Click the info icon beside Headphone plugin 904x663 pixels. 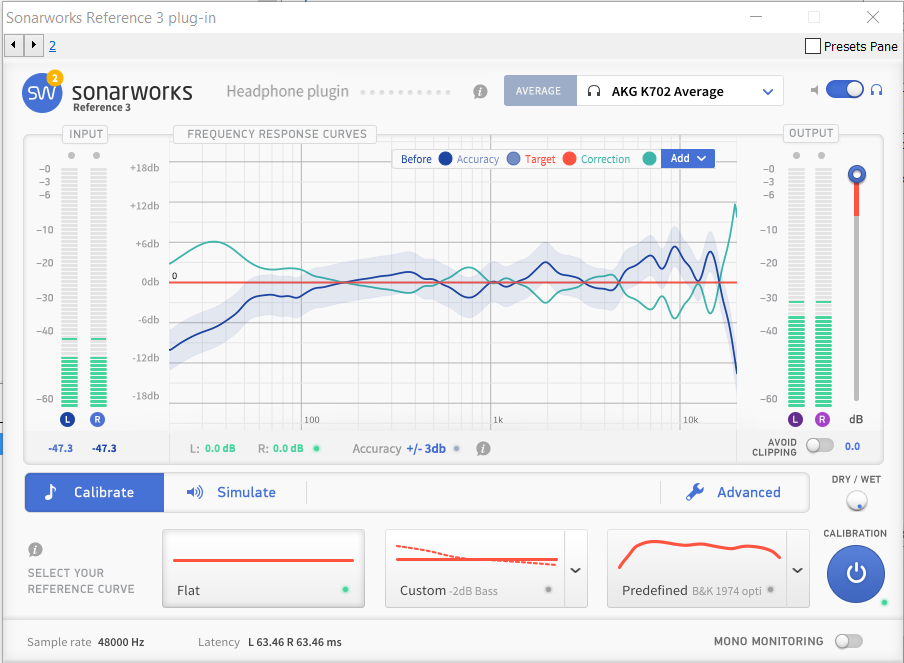[x=480, y=91]
